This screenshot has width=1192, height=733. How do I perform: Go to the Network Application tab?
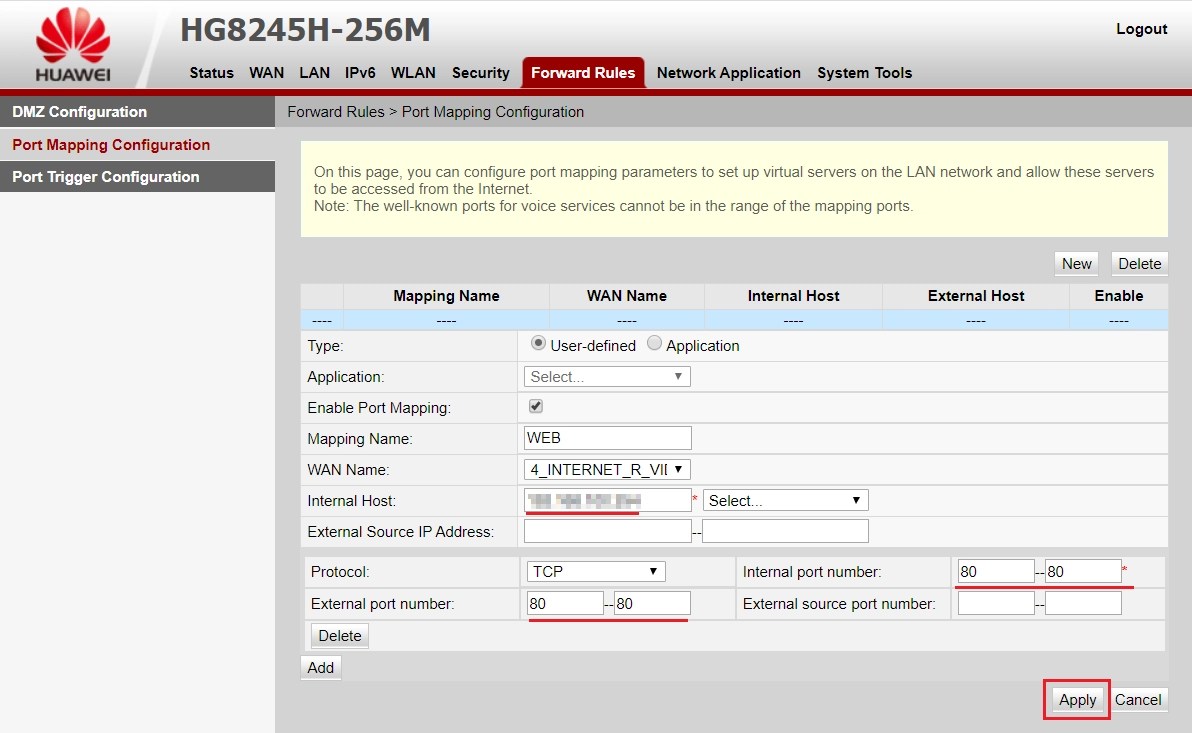point(728,72)
